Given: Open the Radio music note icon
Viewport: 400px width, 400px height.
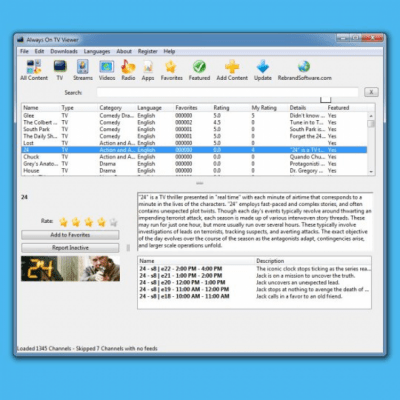Looking at the screenshot, I should coord(128,66).
